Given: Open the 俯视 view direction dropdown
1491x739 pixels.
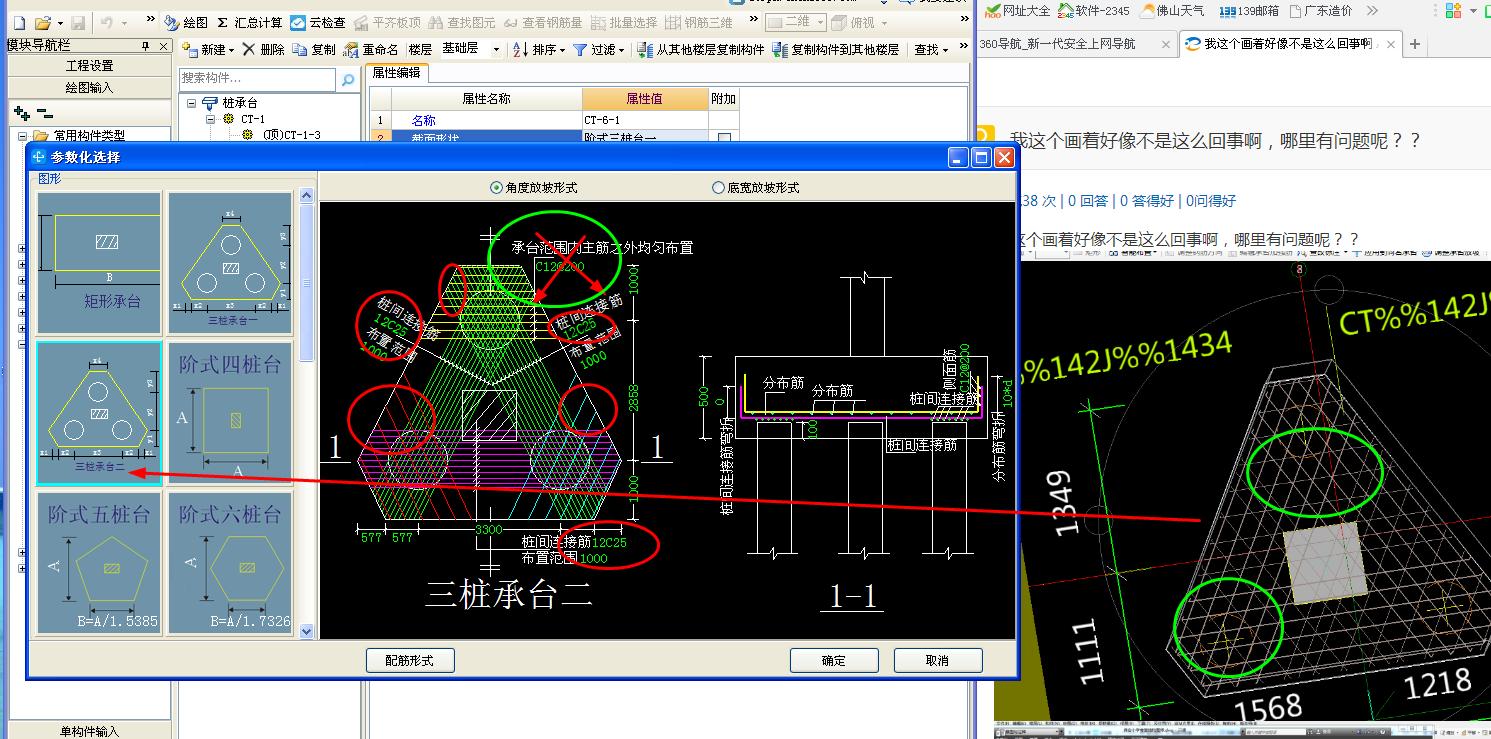Looking at the screenshot, I should [x=860, y=22].
